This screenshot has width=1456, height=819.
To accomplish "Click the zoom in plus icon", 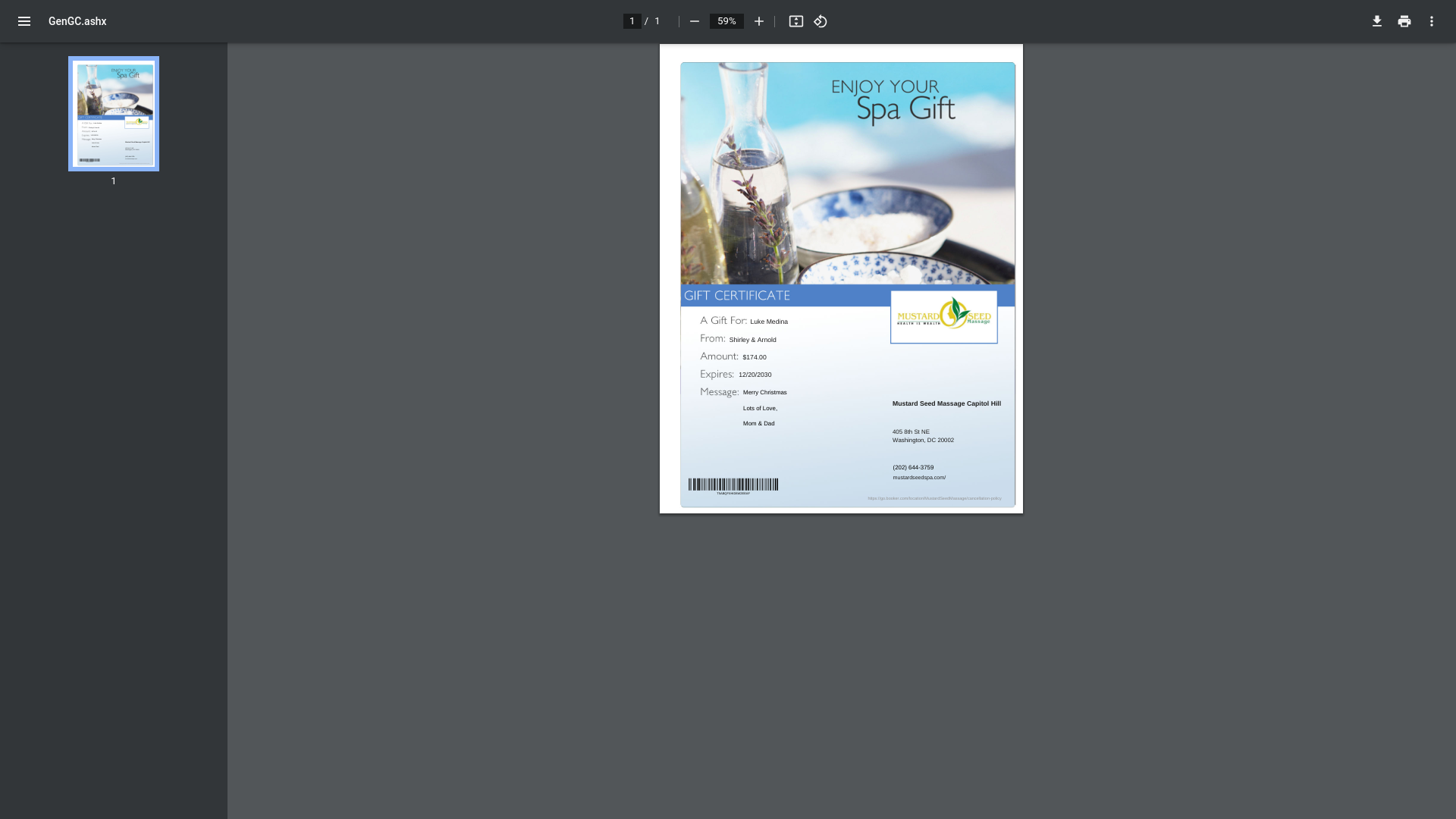I will click(758, 21).
